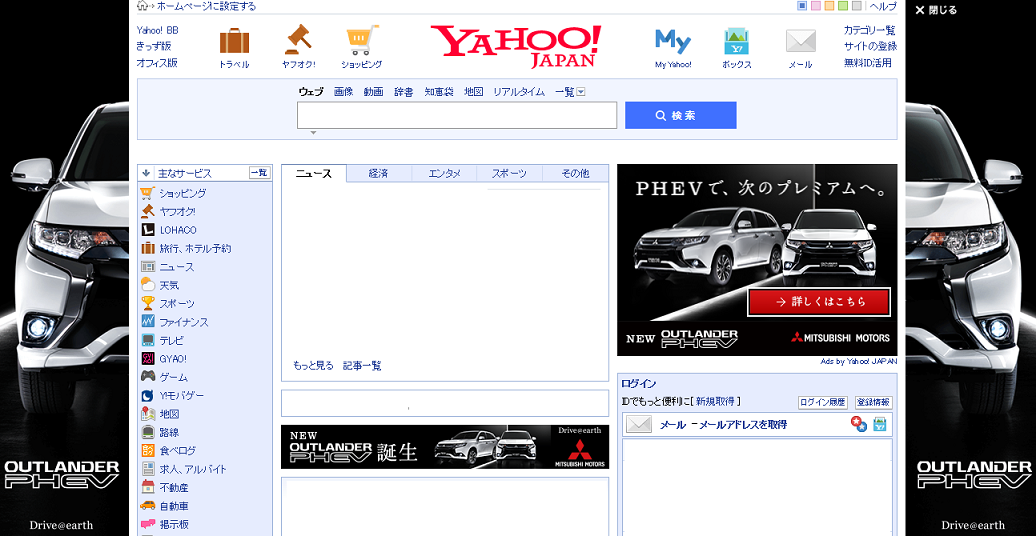Click the 詳しくはこちら button in the ad
This screenshot has height=536, width=1036.
[x=819, y=302]
